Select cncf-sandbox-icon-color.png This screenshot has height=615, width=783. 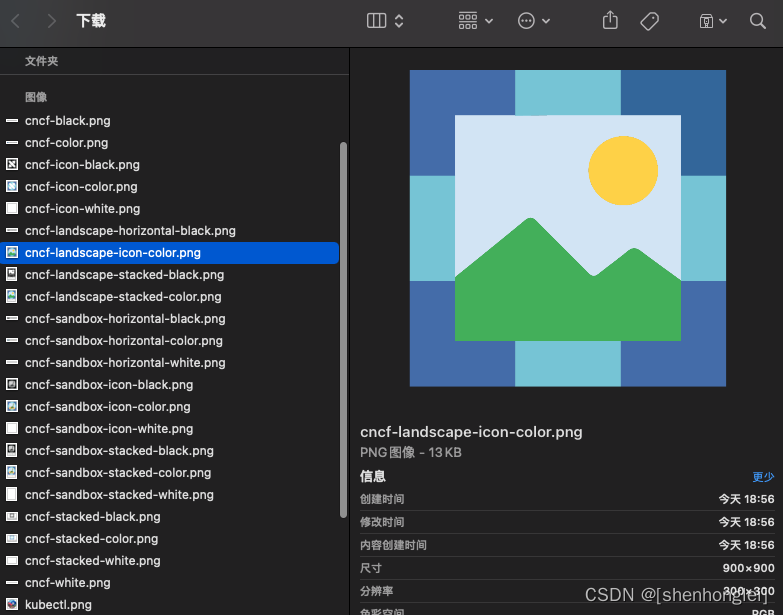click(x=108, y=406)
